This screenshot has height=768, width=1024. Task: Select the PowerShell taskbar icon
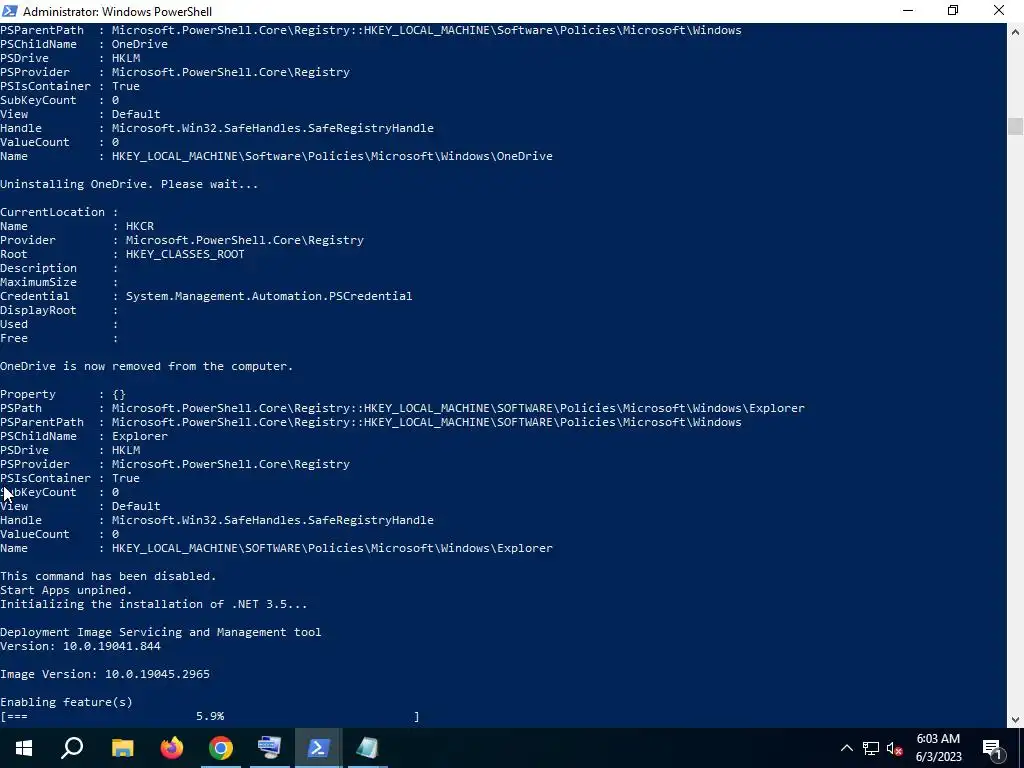click(318, 748)
